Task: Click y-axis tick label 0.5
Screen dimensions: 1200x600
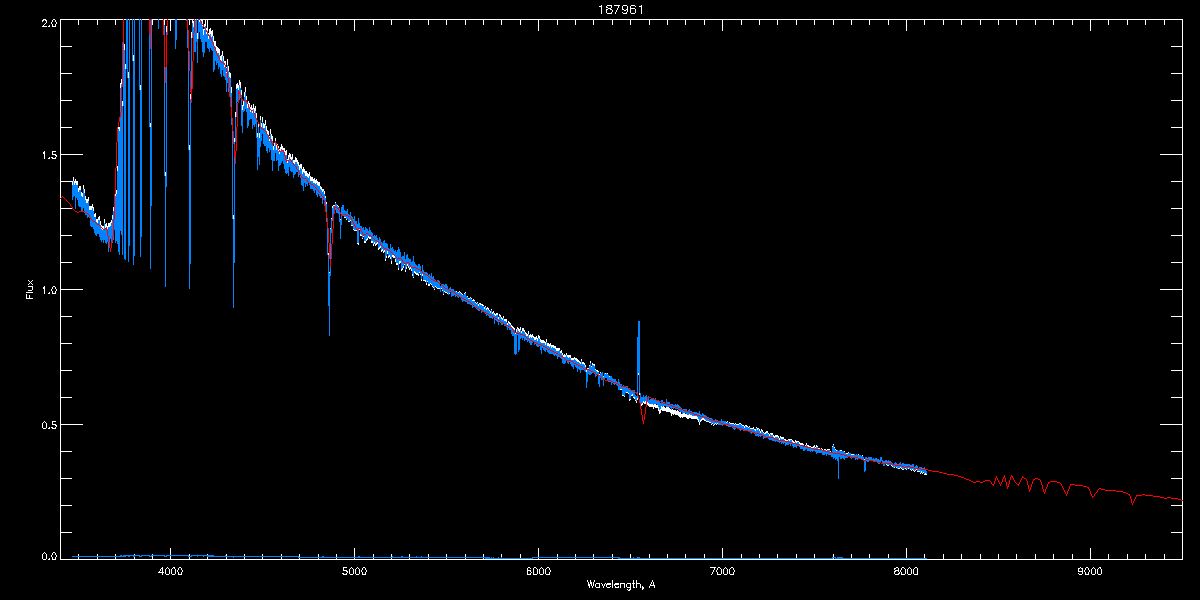Action: (x=48, y=424)
